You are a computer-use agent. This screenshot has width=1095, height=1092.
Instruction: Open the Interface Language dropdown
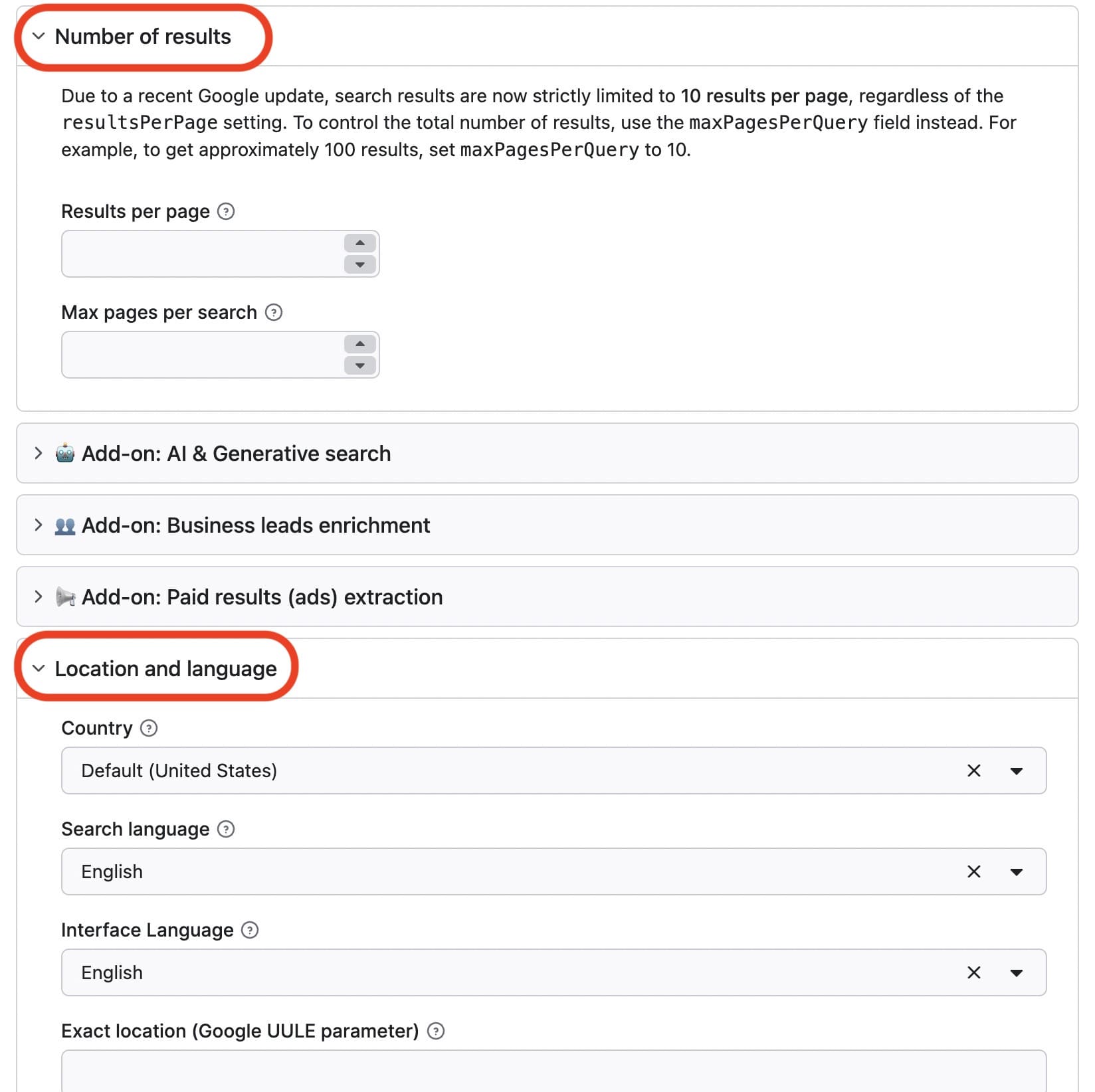[x=1017, y=972]
